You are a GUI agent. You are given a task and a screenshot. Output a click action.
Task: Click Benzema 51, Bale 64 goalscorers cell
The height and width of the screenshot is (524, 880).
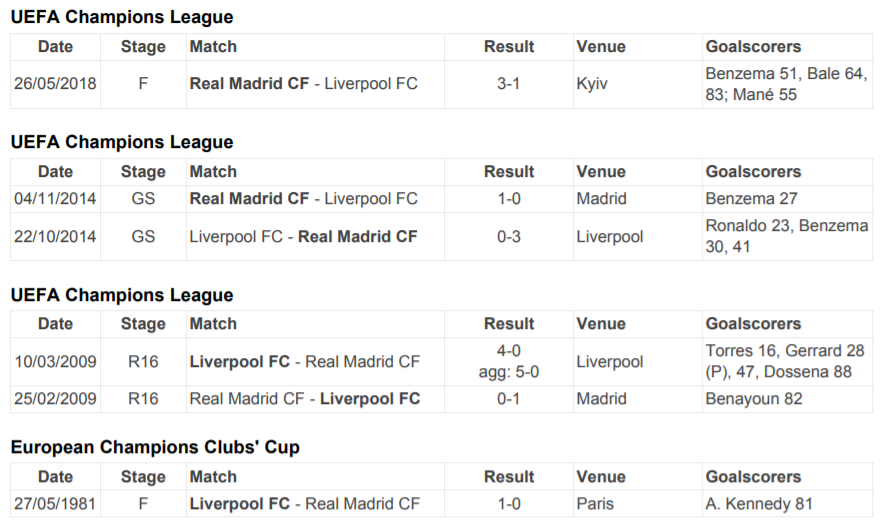(787, 84)
